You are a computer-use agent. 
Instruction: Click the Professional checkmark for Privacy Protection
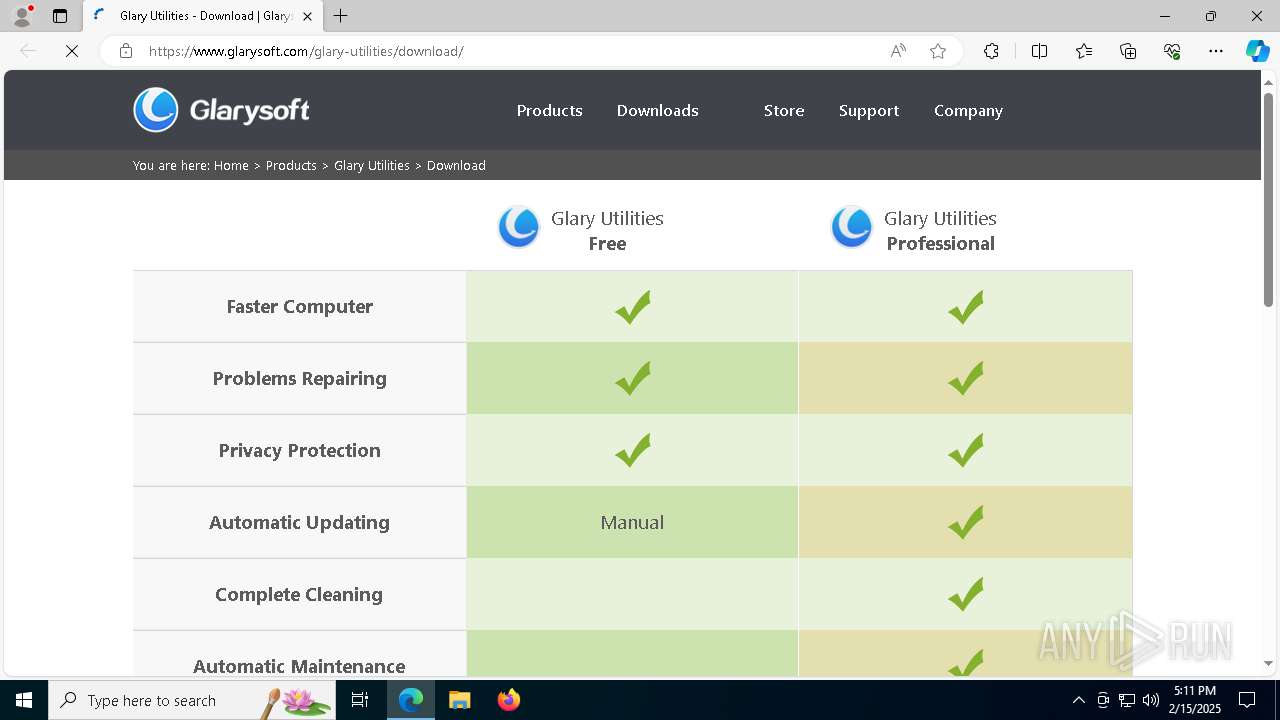pyautogui.click(x=966, y=451)
